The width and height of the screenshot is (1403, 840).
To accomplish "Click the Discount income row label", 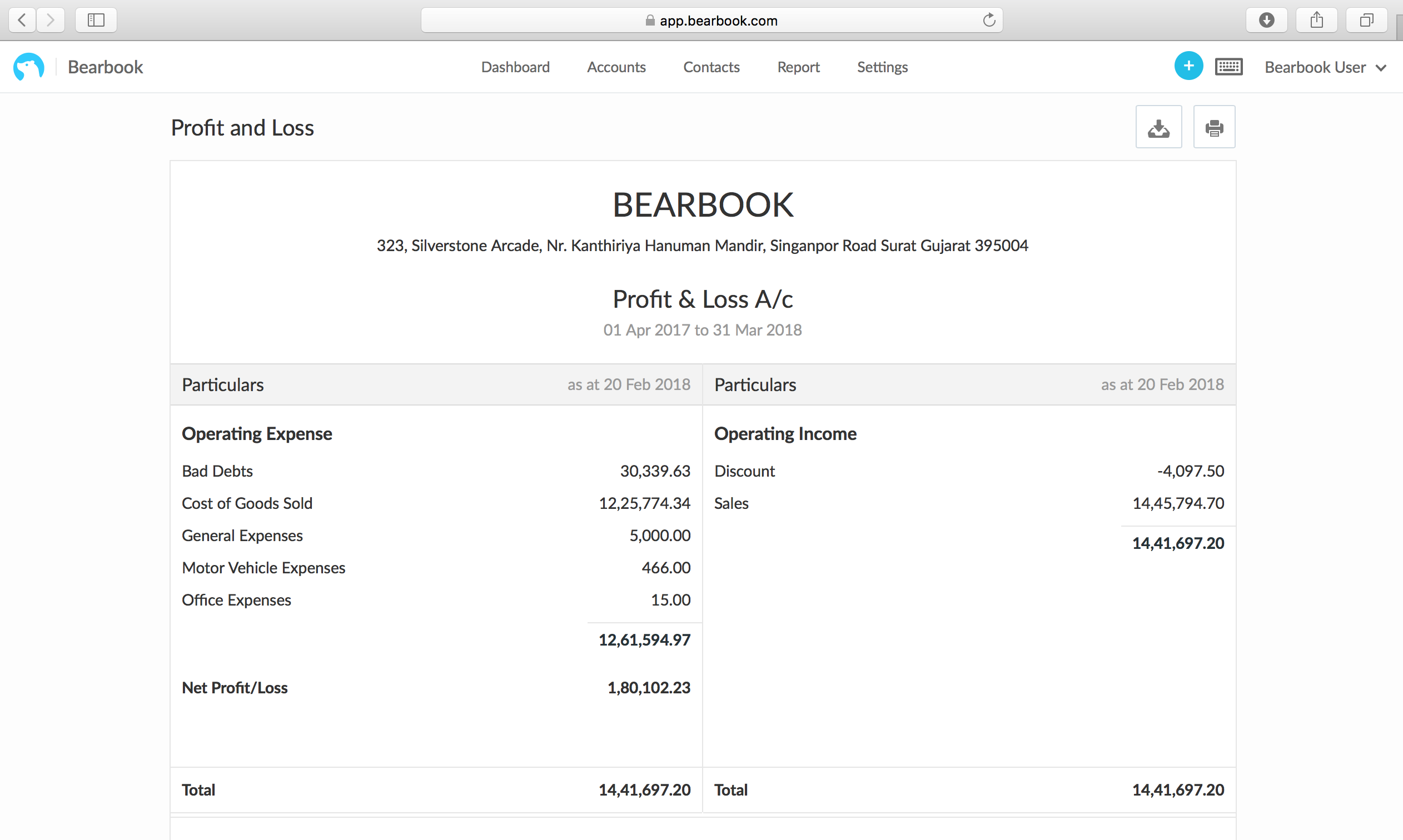I will coord(744,471).
